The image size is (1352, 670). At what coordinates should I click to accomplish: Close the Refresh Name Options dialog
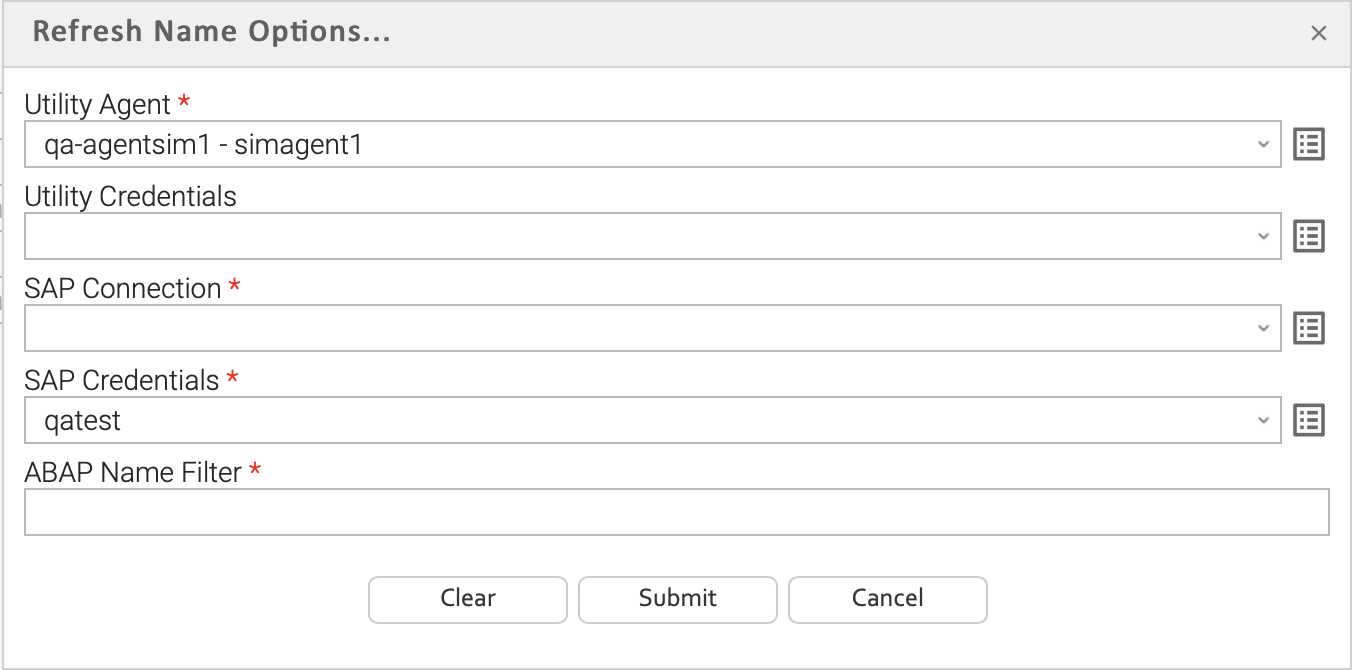pyautogui.click(x=1319, y=34)
